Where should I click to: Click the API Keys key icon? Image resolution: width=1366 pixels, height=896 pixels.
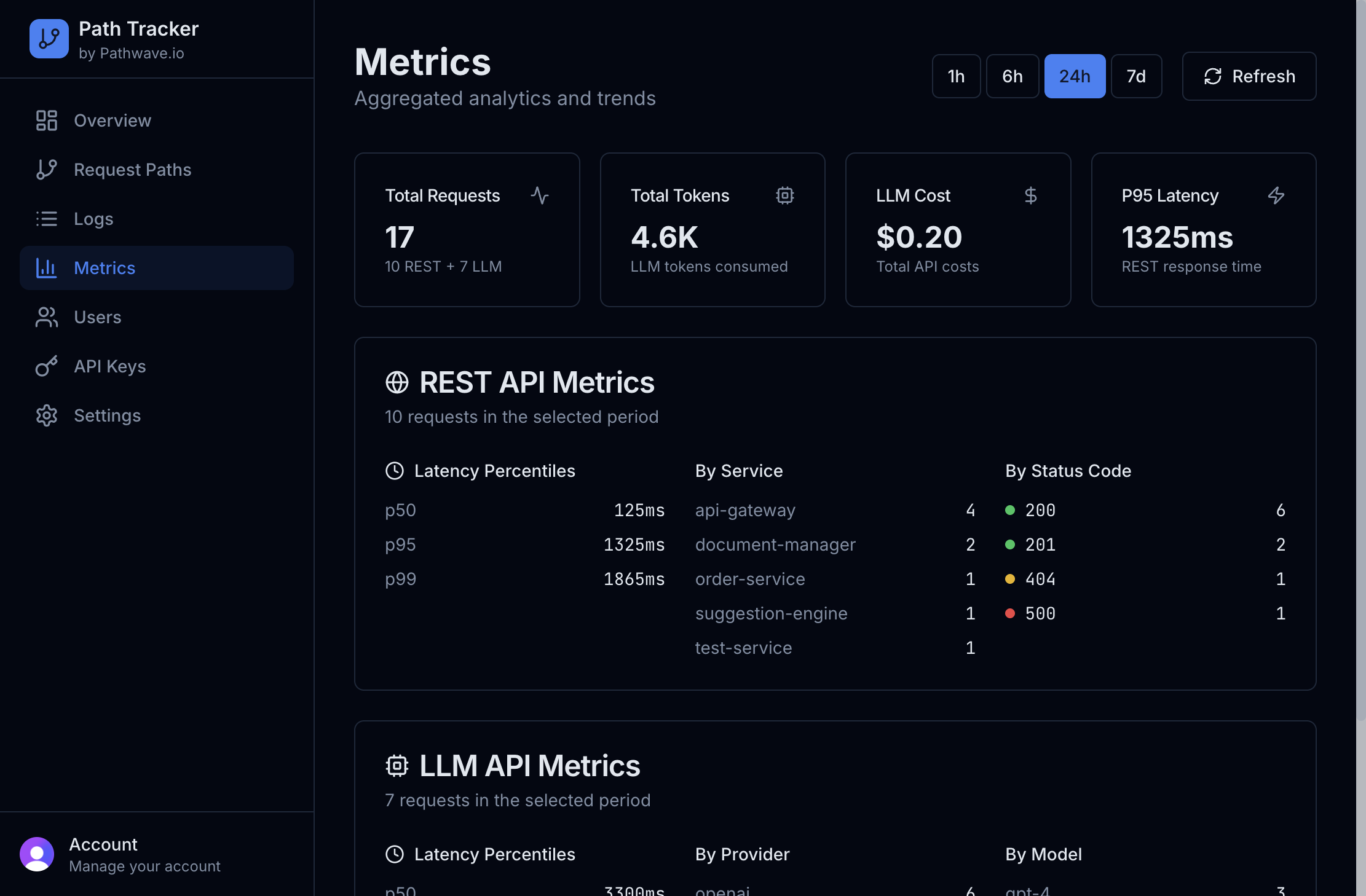46,366
